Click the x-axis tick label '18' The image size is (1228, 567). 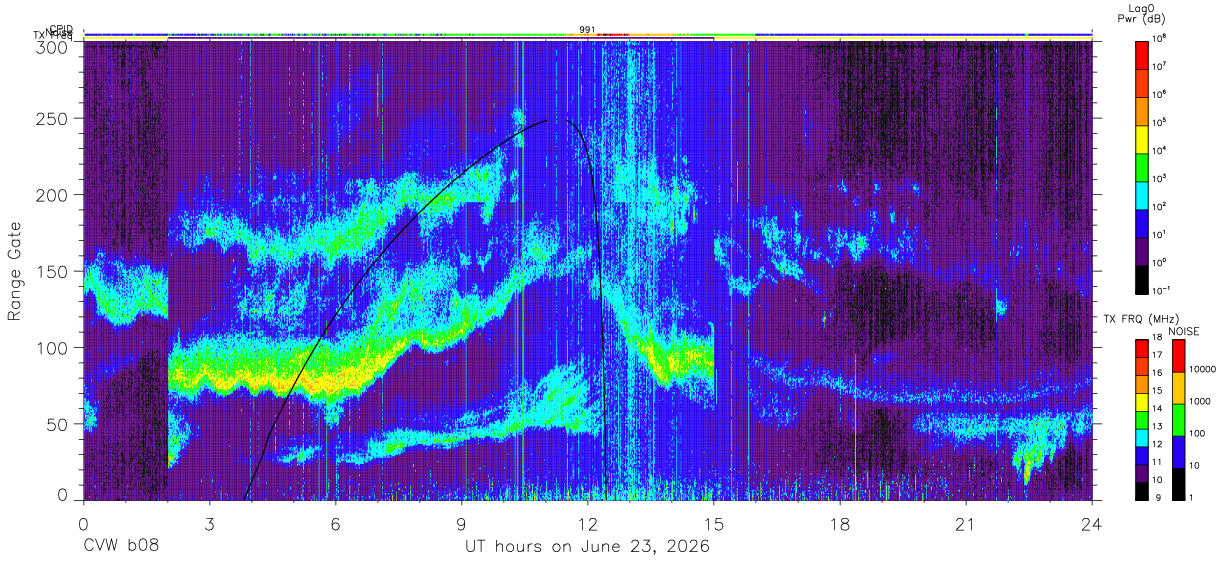[839, 524]
